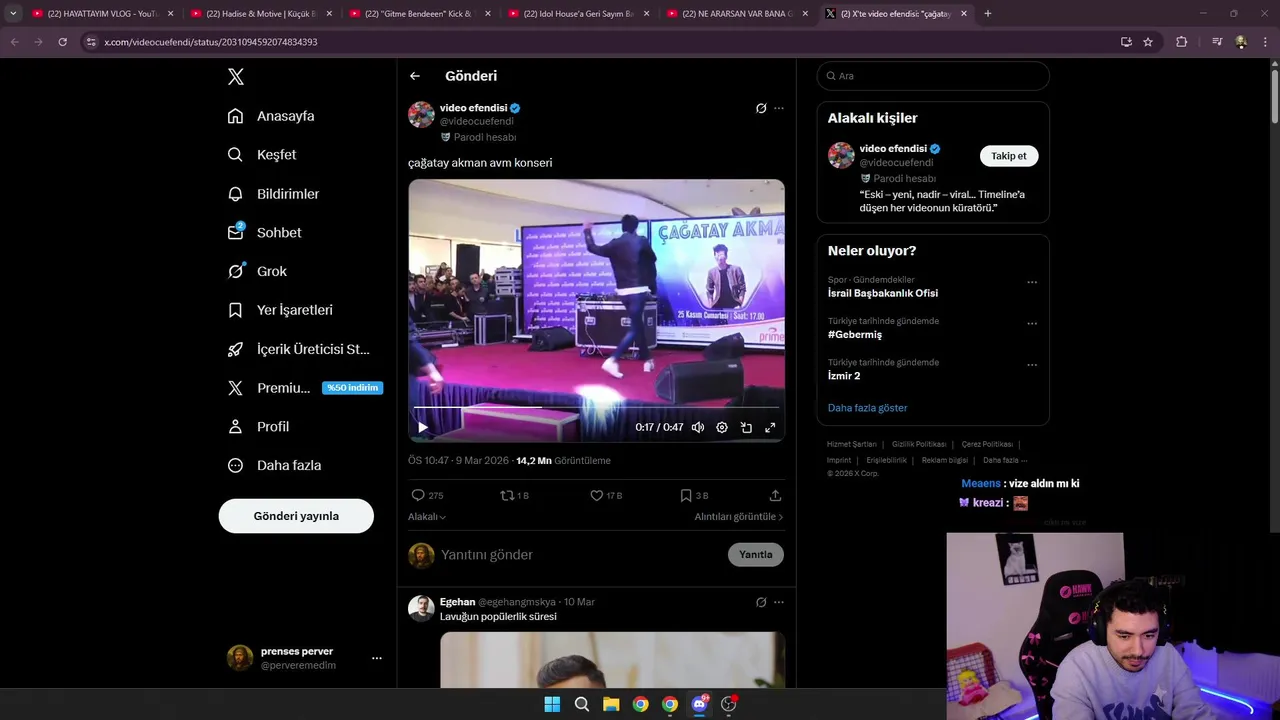The width and height of the screenshot is (1280, 720).
Task: Install app icon in address bar
Action: tap(1126, 42)
